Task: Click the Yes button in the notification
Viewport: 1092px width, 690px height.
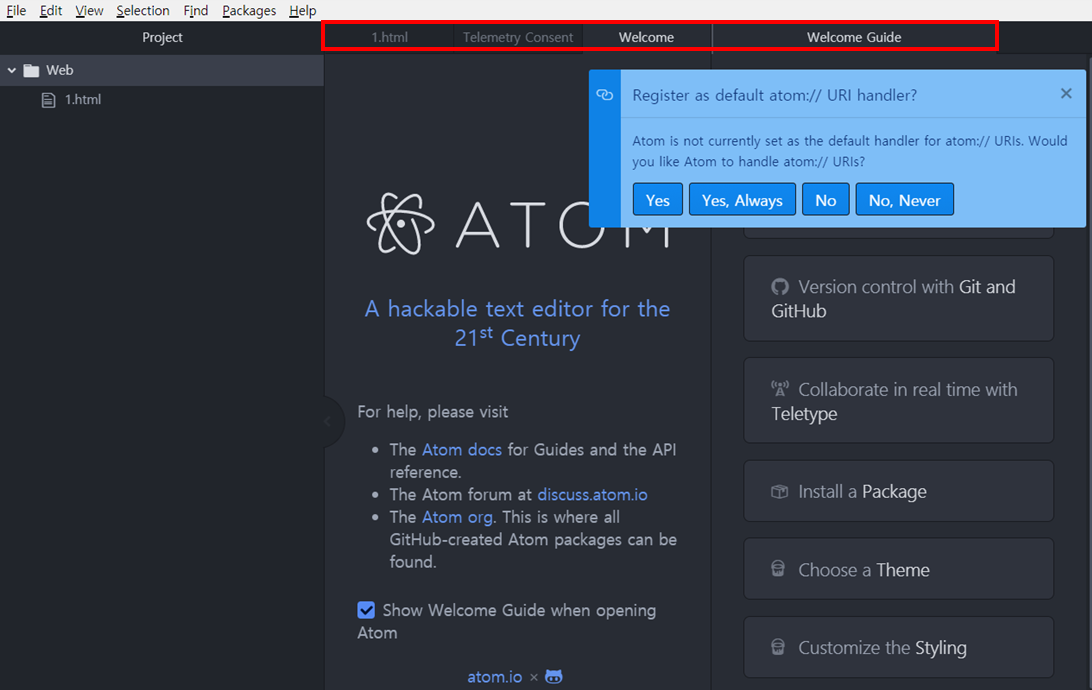Action: tap(657, 200)
